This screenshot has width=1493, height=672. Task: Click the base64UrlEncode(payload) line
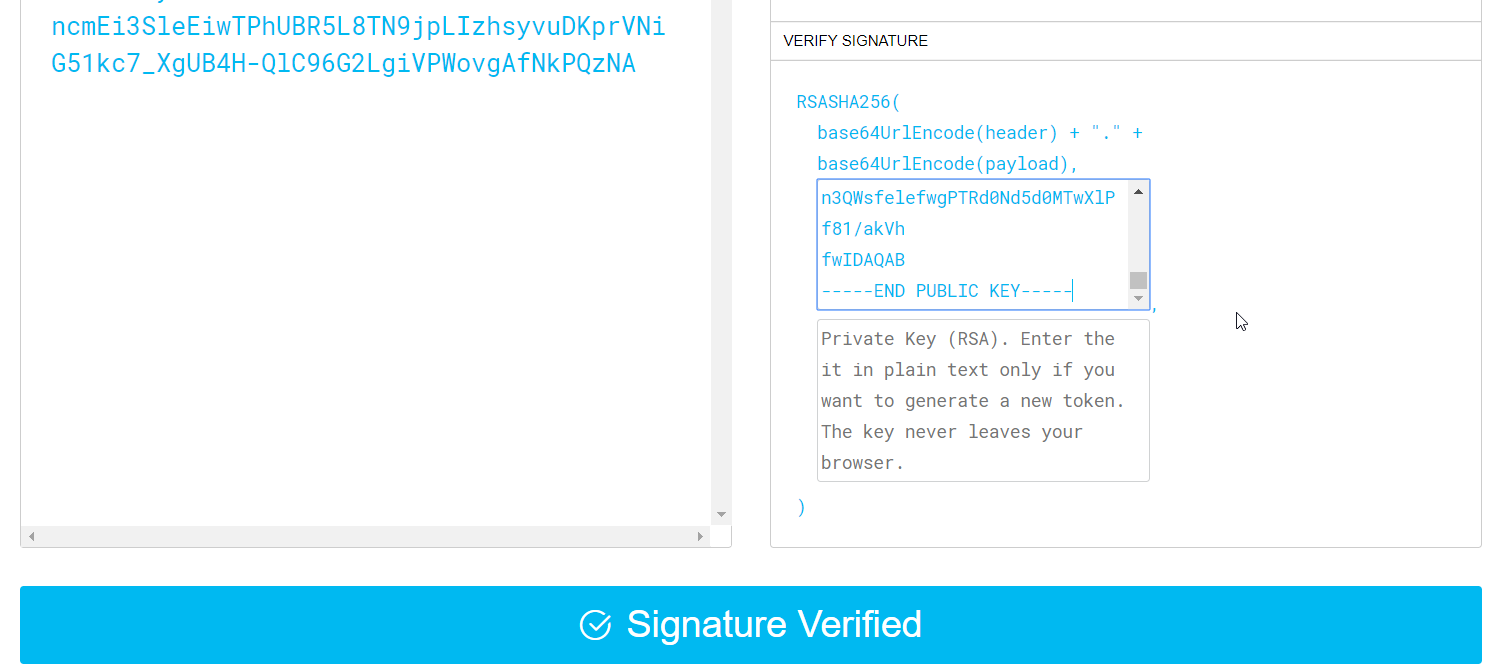947,164
